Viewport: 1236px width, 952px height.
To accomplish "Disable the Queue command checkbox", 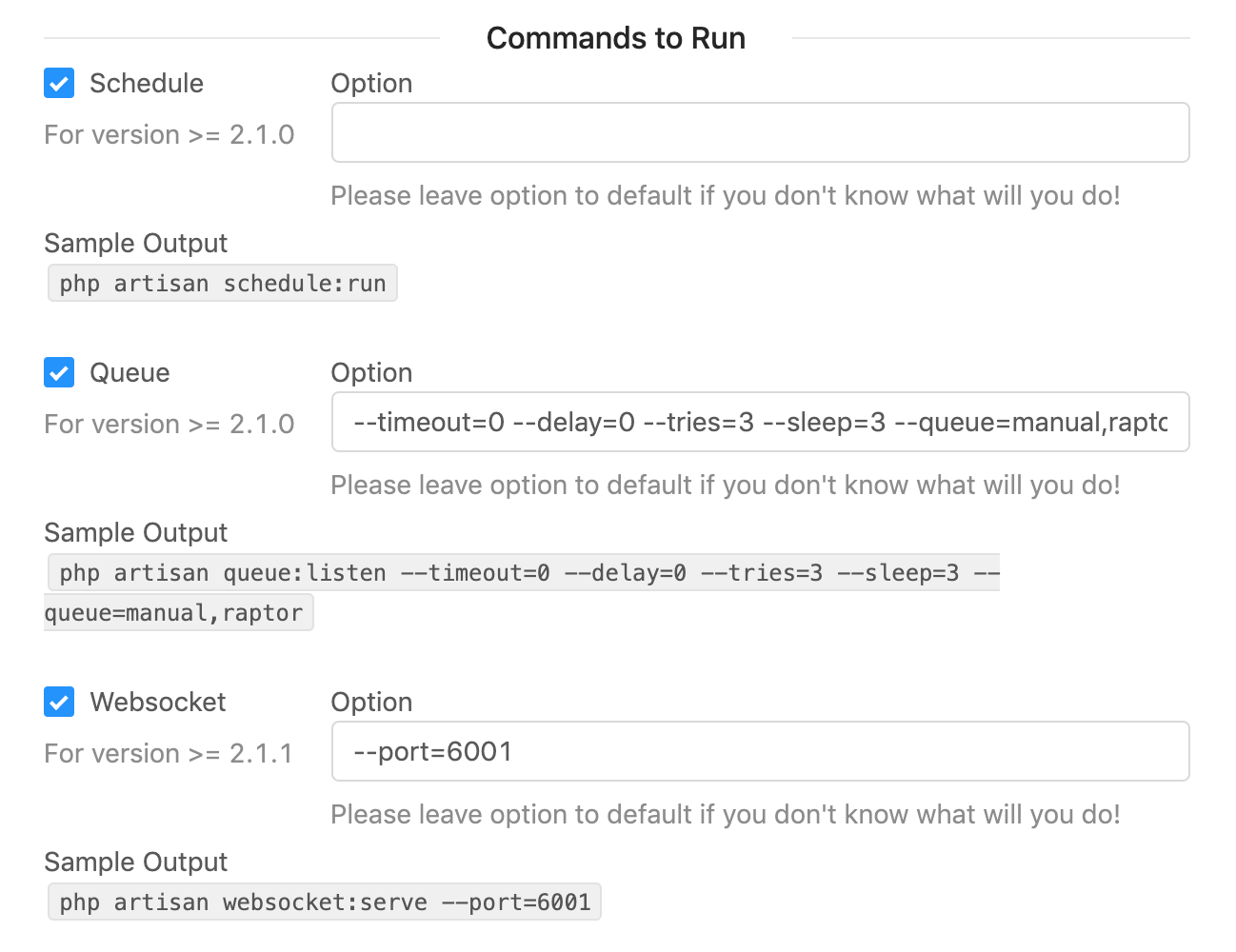I will click(x=58, y=372).
